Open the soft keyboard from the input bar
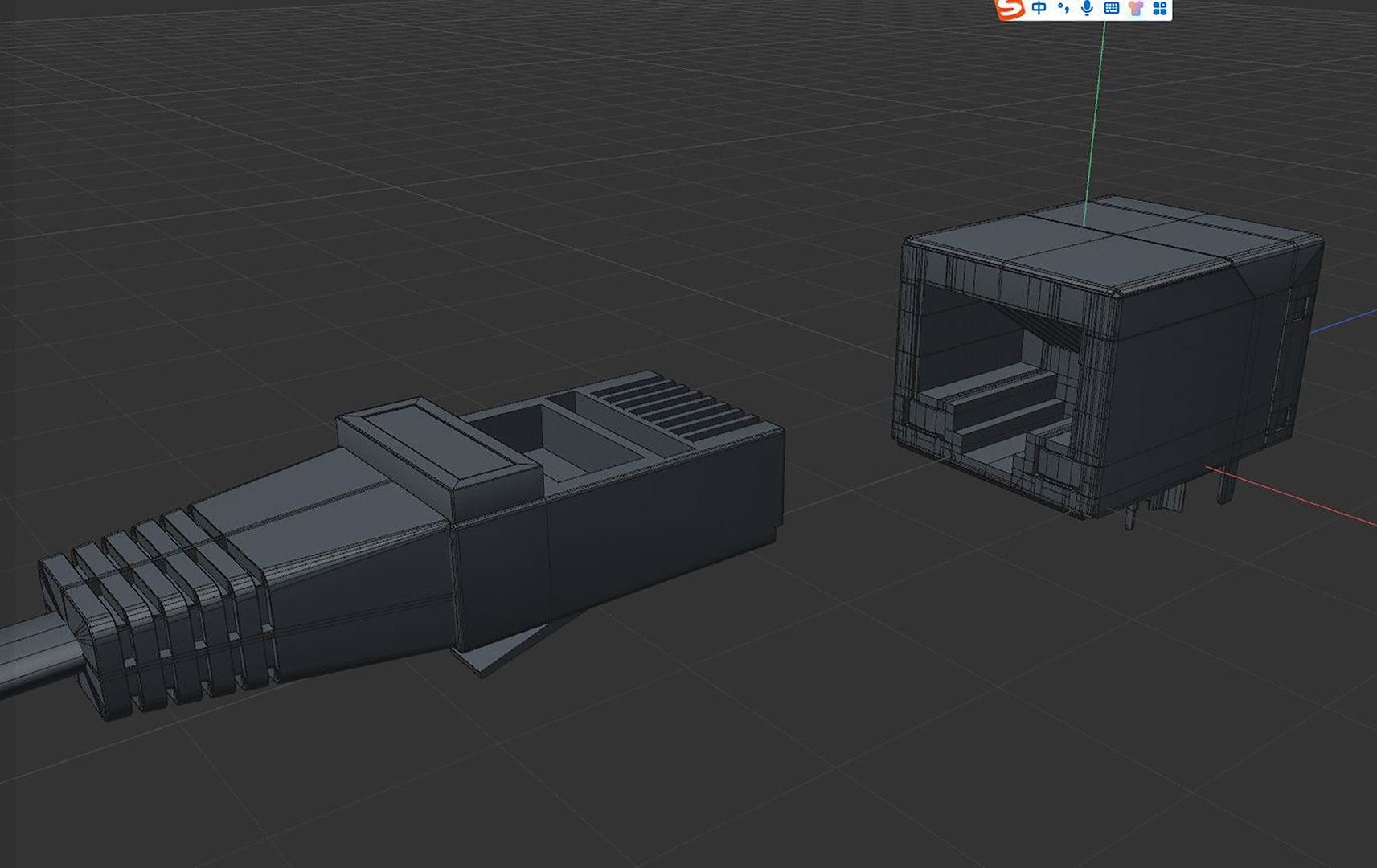The image size is (1377, 868). (1112, 8)
